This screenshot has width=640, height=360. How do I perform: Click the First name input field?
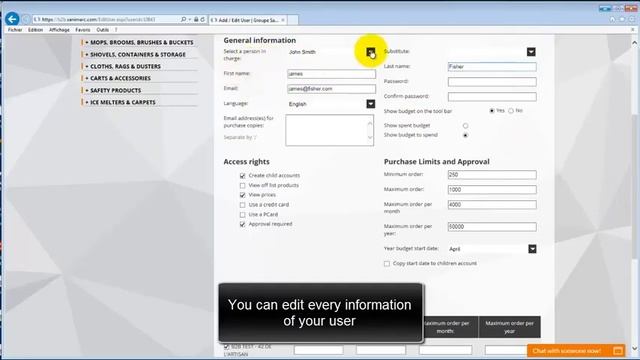[x=331, y=74]
